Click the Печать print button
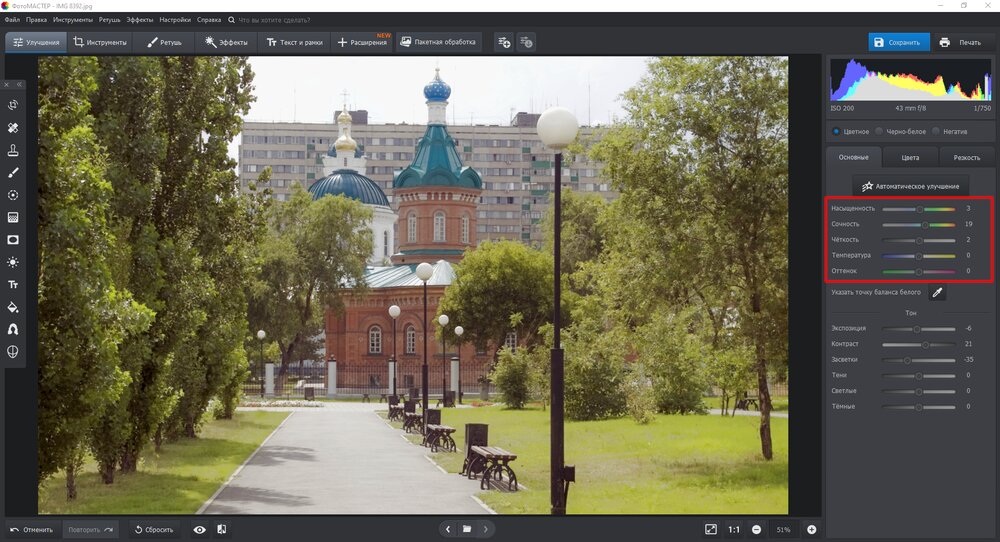 click(960, 42)
